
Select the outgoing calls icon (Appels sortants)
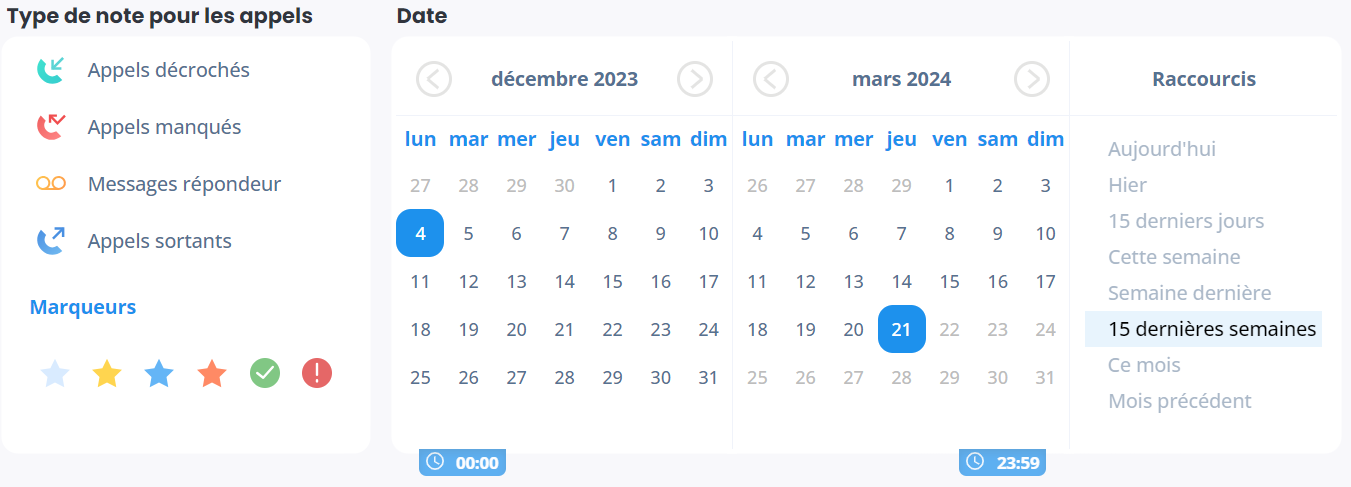51,241
